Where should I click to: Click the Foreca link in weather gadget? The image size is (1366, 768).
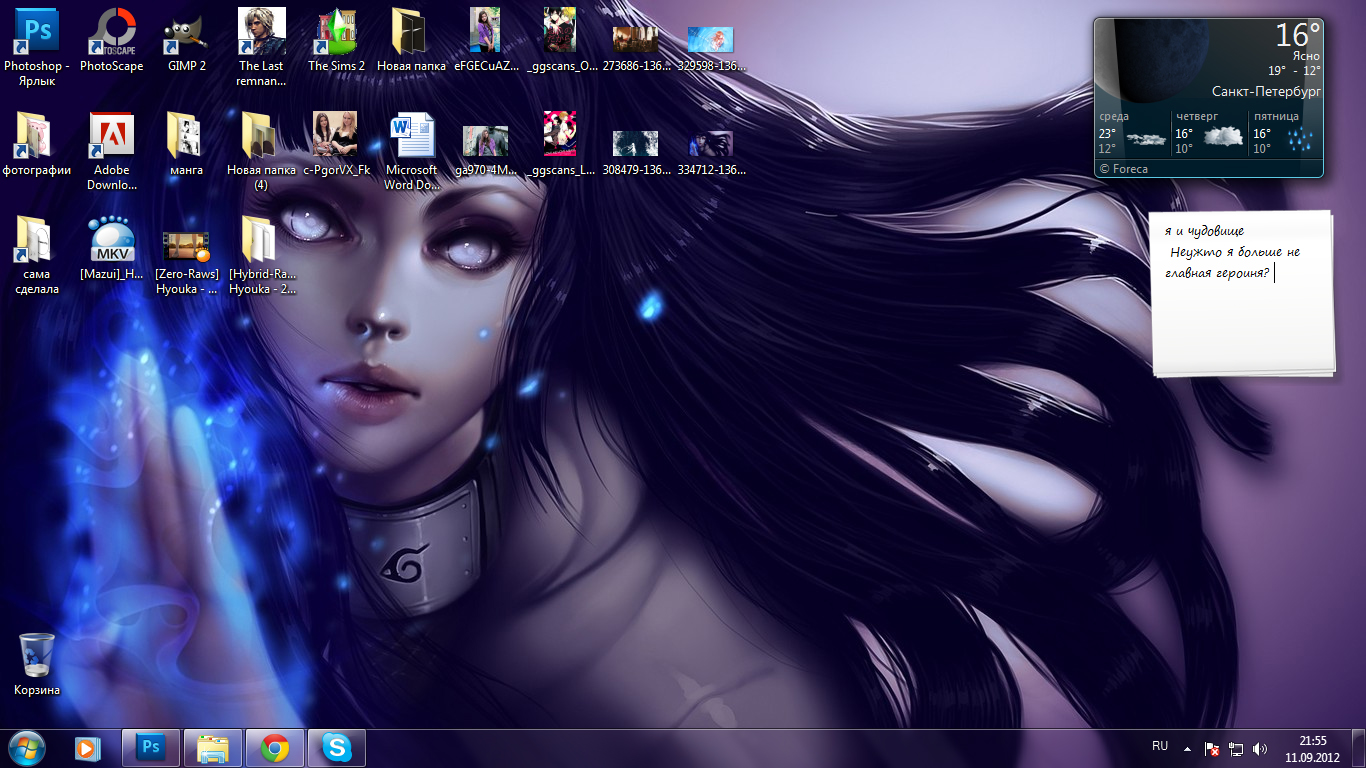click(x=1124, y=169)
